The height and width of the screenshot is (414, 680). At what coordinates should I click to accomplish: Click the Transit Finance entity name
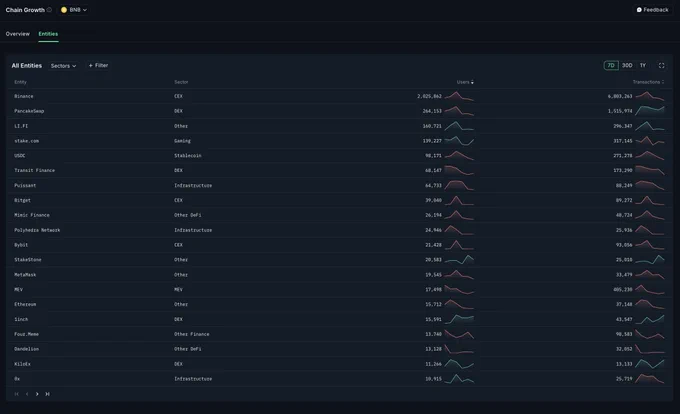34,170
